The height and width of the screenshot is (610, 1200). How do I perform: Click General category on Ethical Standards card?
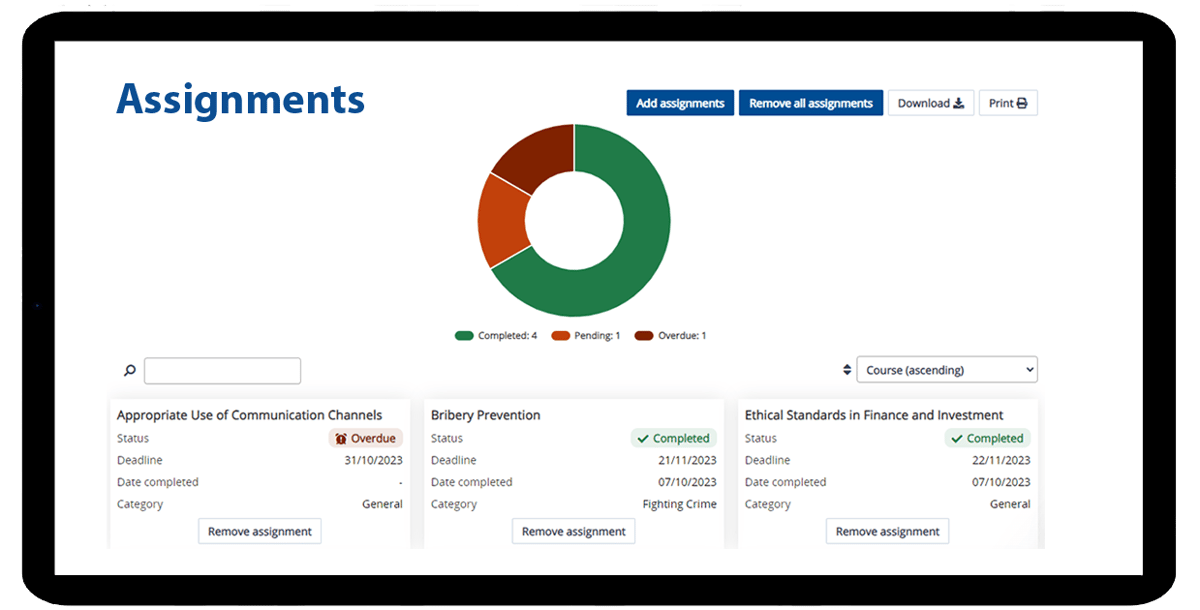point(1010,504)
